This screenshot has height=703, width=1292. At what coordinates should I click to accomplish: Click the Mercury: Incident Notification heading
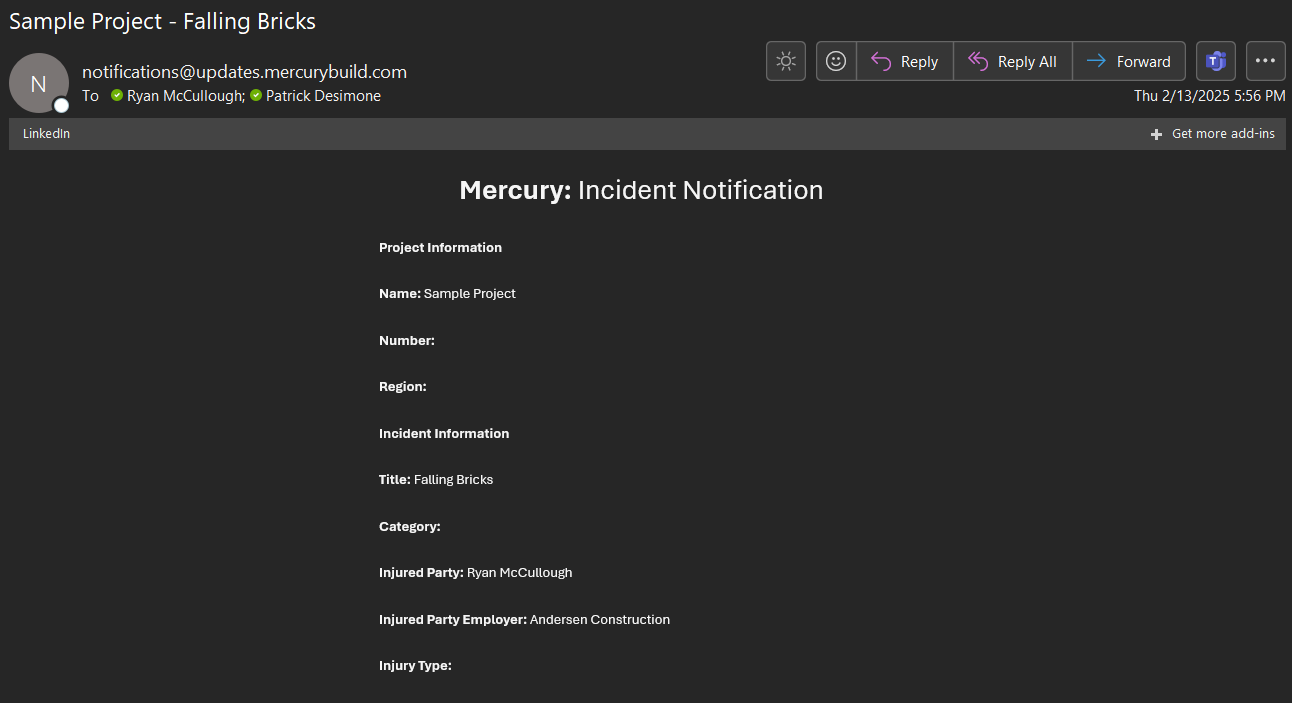pyautogui.click(x=641, y=190)
